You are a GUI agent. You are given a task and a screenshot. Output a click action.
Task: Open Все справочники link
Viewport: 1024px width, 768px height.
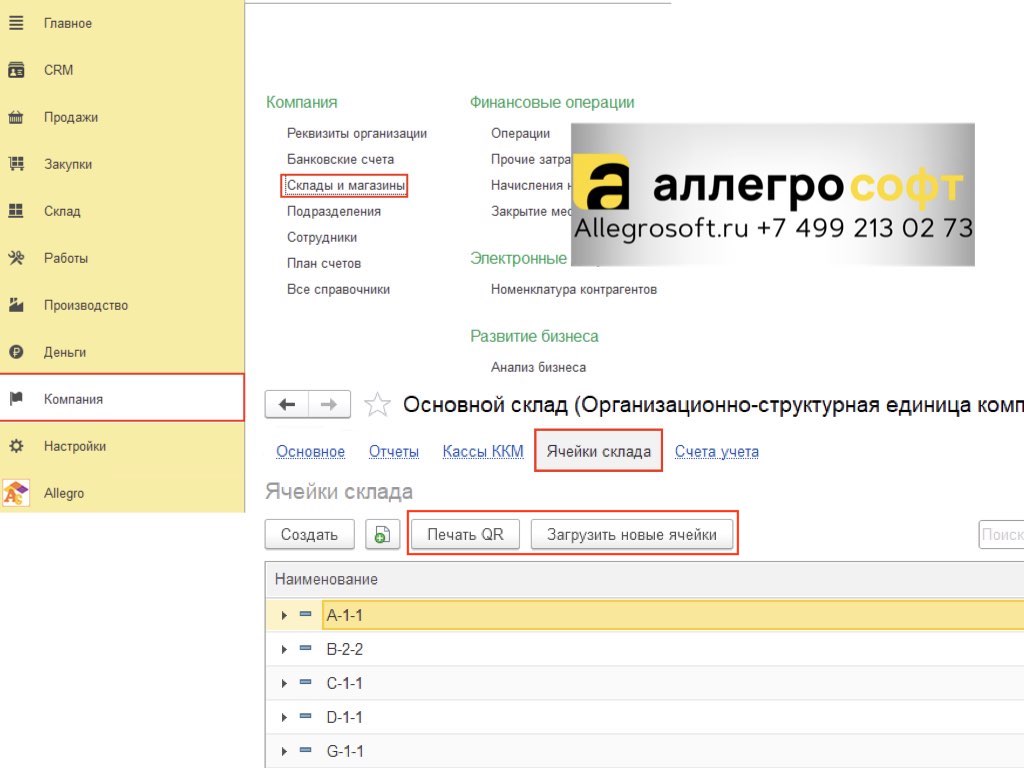(x=338, y=289)
